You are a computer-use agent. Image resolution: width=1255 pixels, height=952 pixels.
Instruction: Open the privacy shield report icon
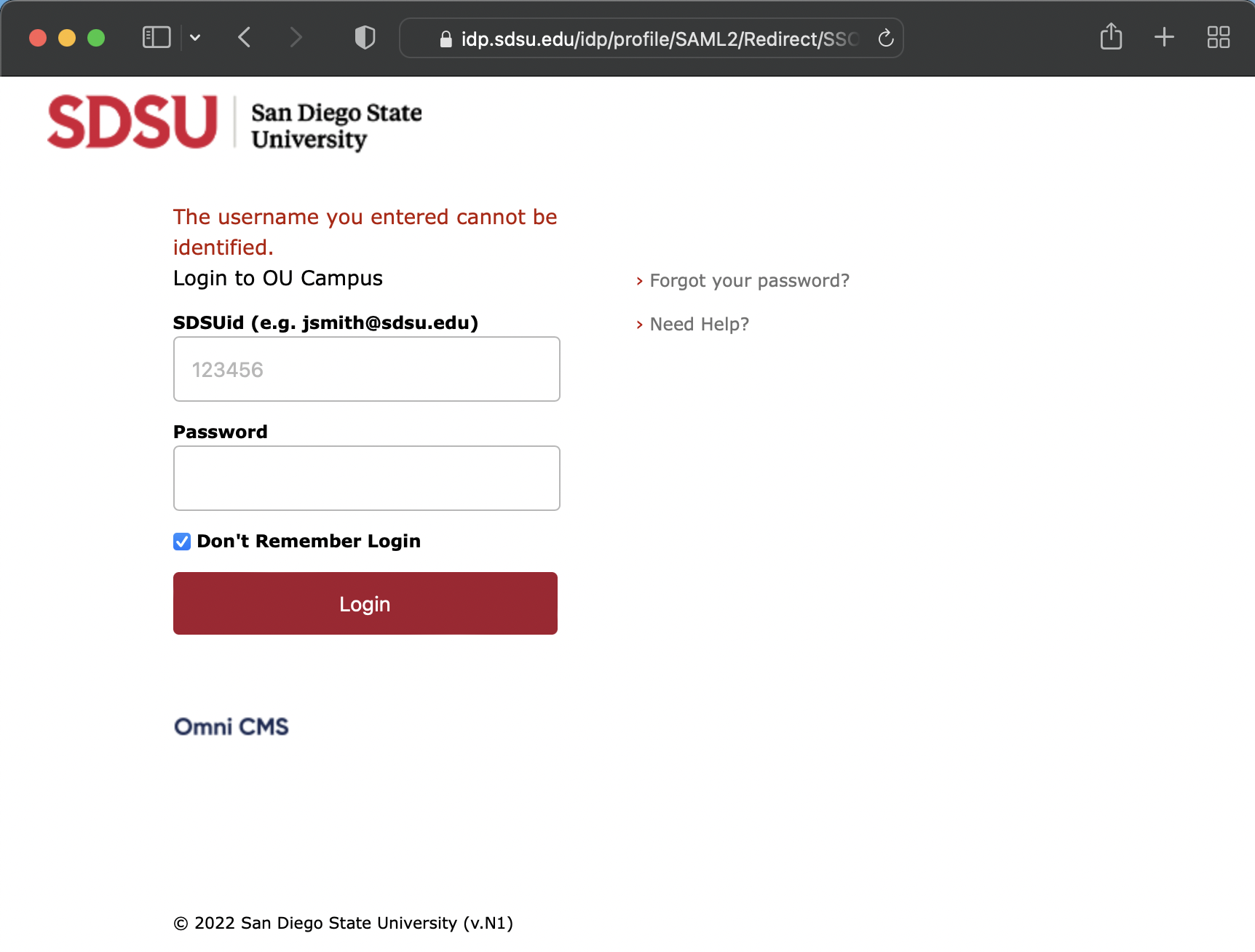point(365,37)
